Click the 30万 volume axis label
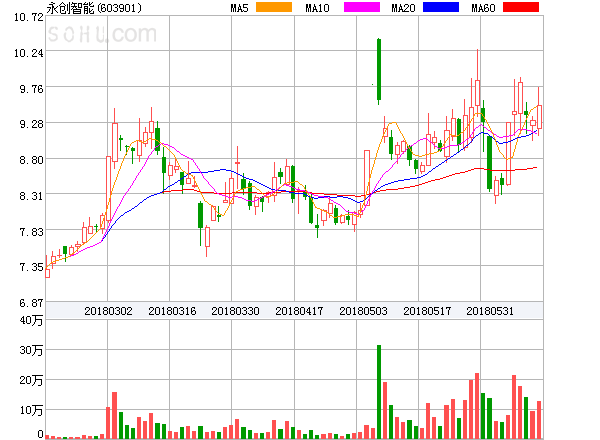The width and height of the screenshot is (600, 440). tap(31, 350)
